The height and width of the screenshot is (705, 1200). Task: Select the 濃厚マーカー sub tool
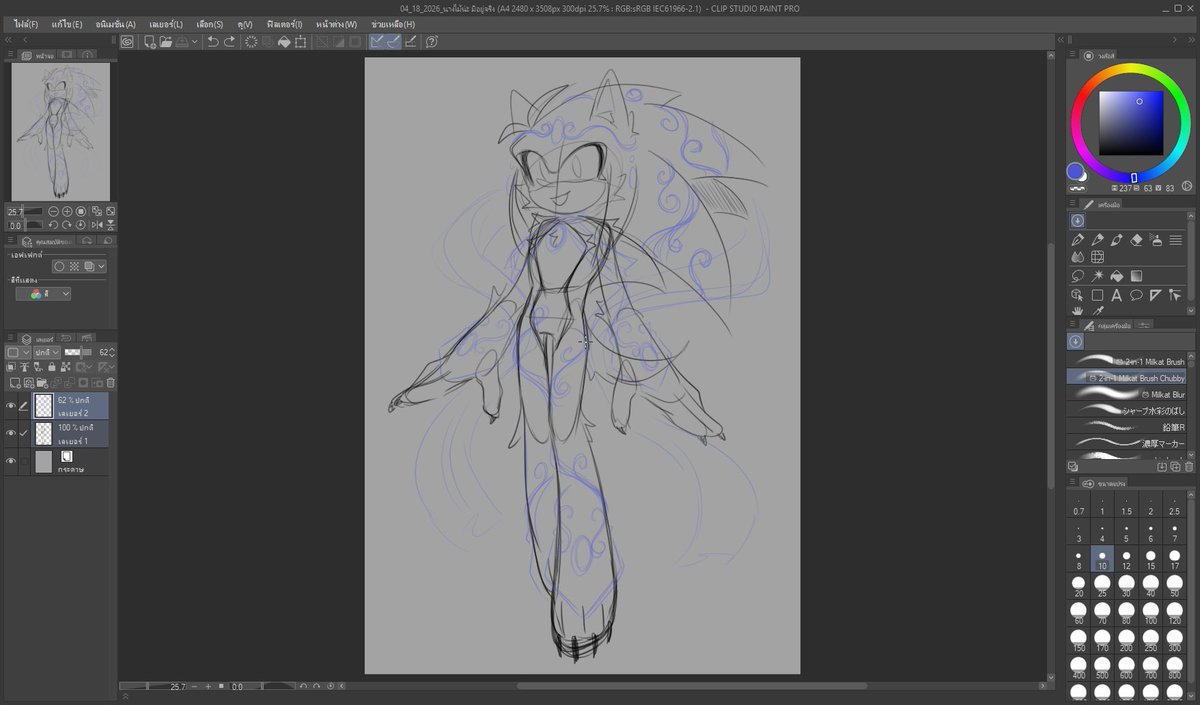click(x=1126, y=442)
